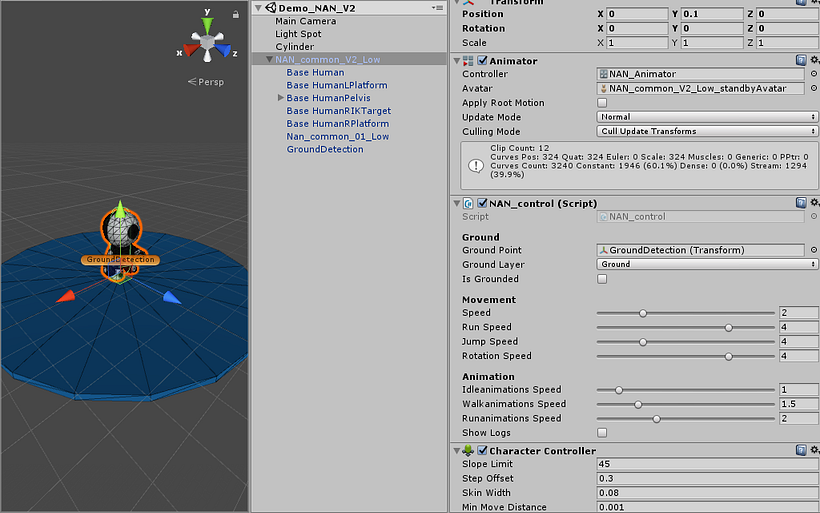Click the Animator component icon
Image resolution: width=820 pixels, height=513 pixels.
[x=468, y=61]
